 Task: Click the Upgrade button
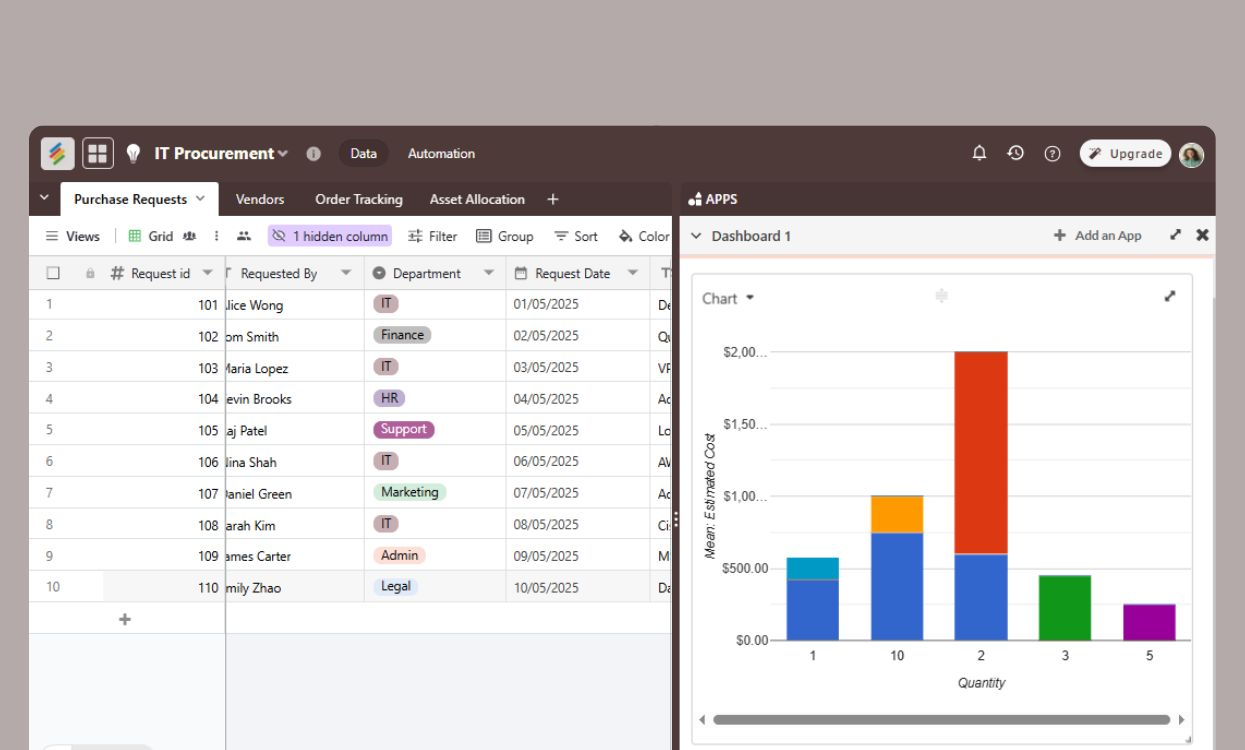click(1125, 153)
